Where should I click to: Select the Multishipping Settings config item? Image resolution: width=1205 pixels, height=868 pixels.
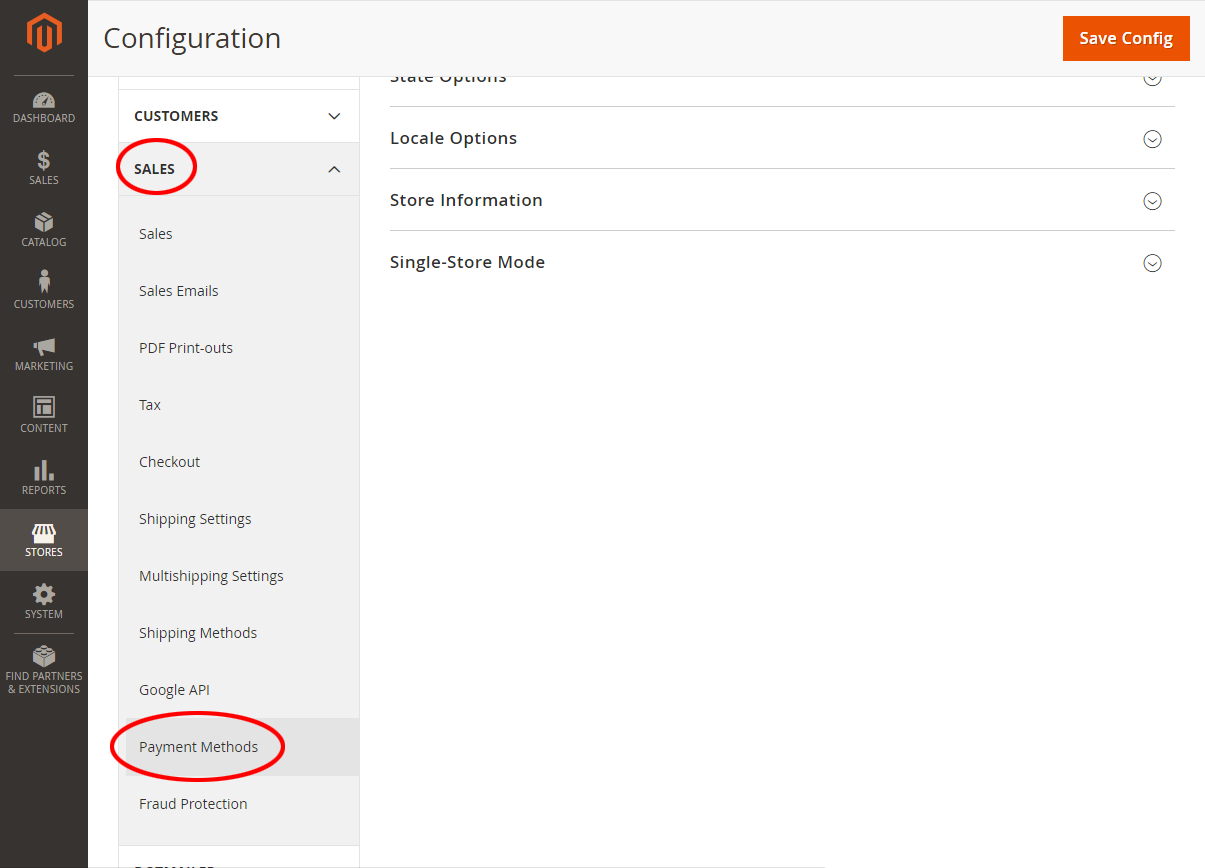(239, 576)
